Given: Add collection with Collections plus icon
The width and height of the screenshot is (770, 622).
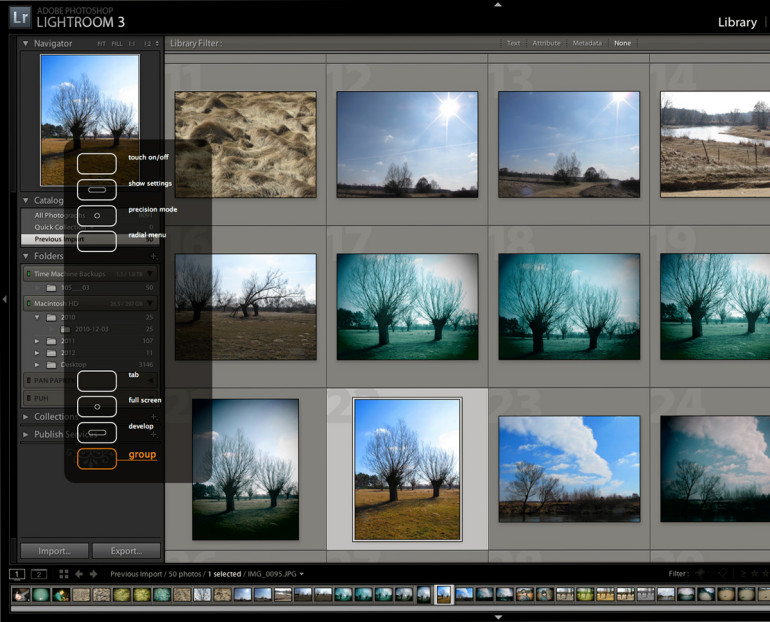Looking at the screenshot, I should [x=154, y=417].
